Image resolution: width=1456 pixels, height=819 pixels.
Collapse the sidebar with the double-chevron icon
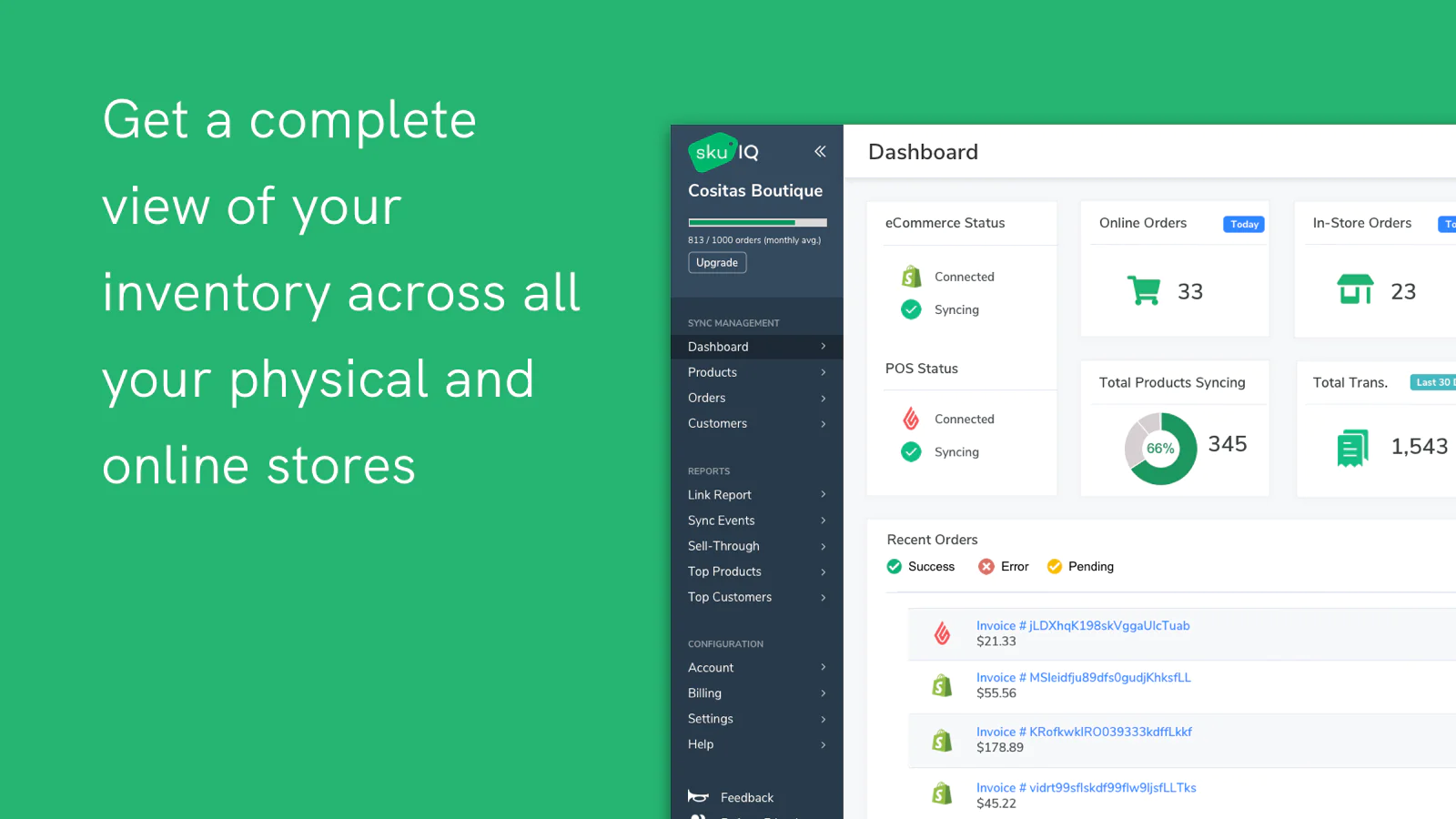[x=820, y=151]
